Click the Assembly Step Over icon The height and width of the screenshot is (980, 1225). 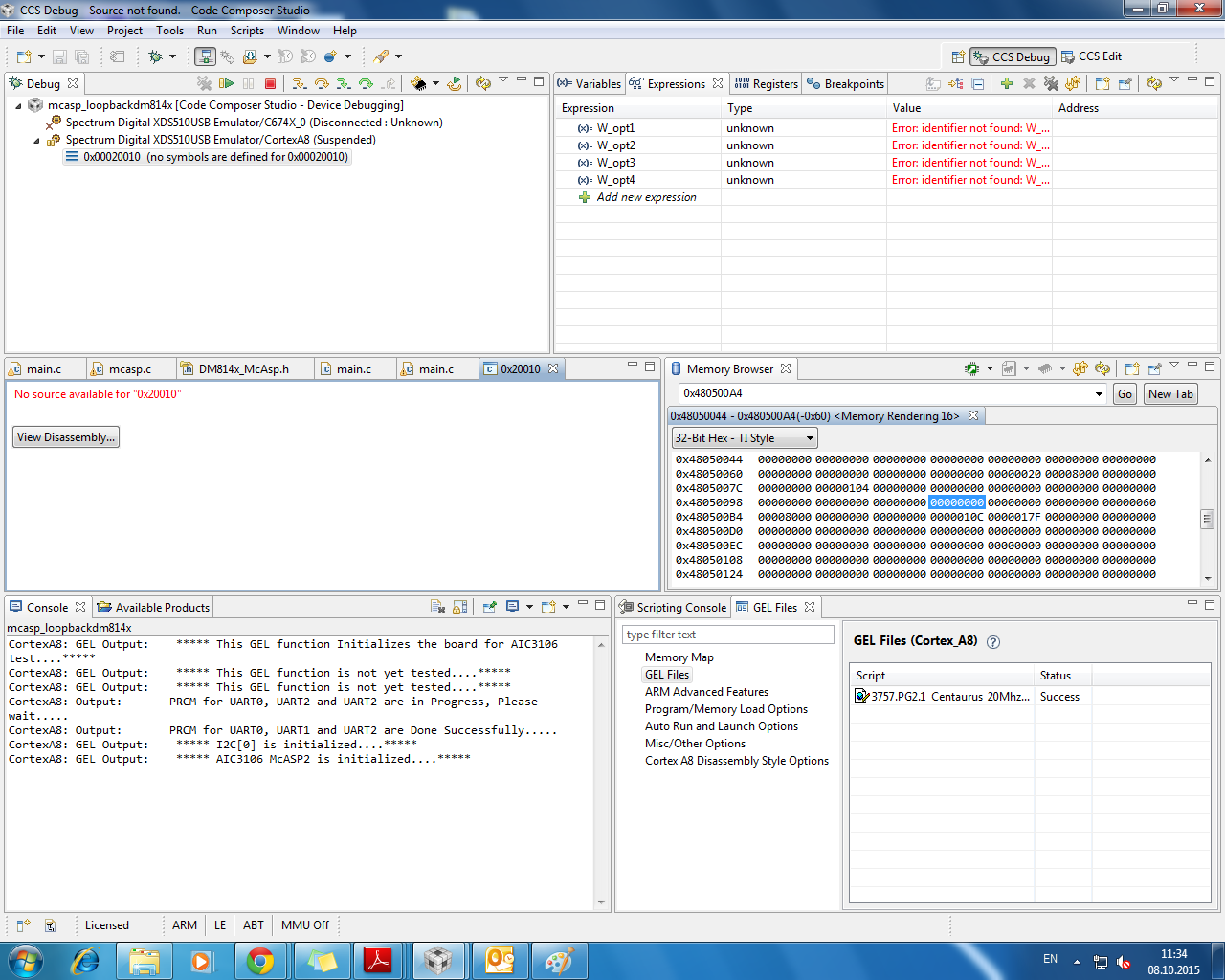coord(366,83)
